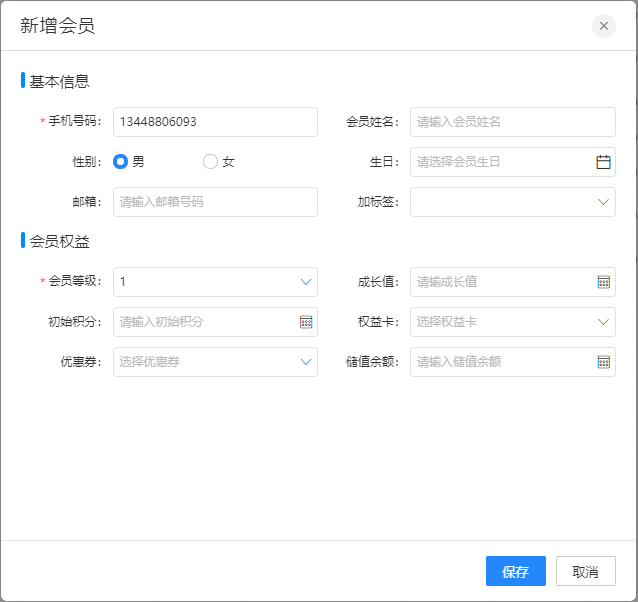Click the 手机号码 input field
This screenshot has width=638, height=602.
[215, 122]
